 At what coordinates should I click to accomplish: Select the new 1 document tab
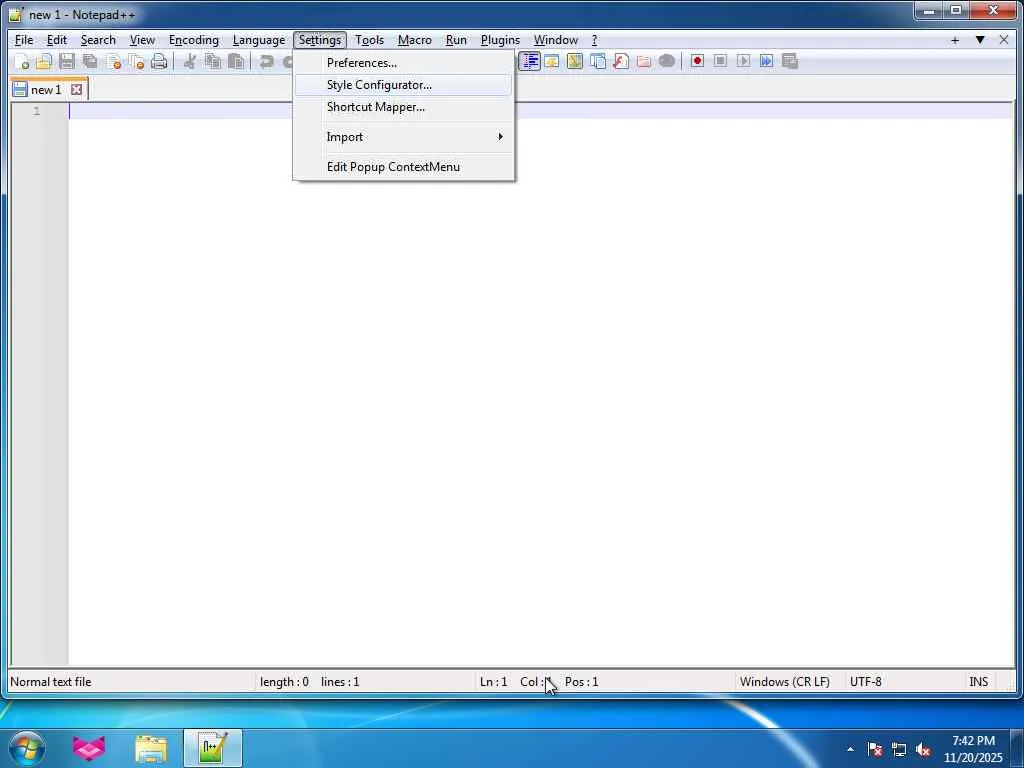(x=46, y=89)
